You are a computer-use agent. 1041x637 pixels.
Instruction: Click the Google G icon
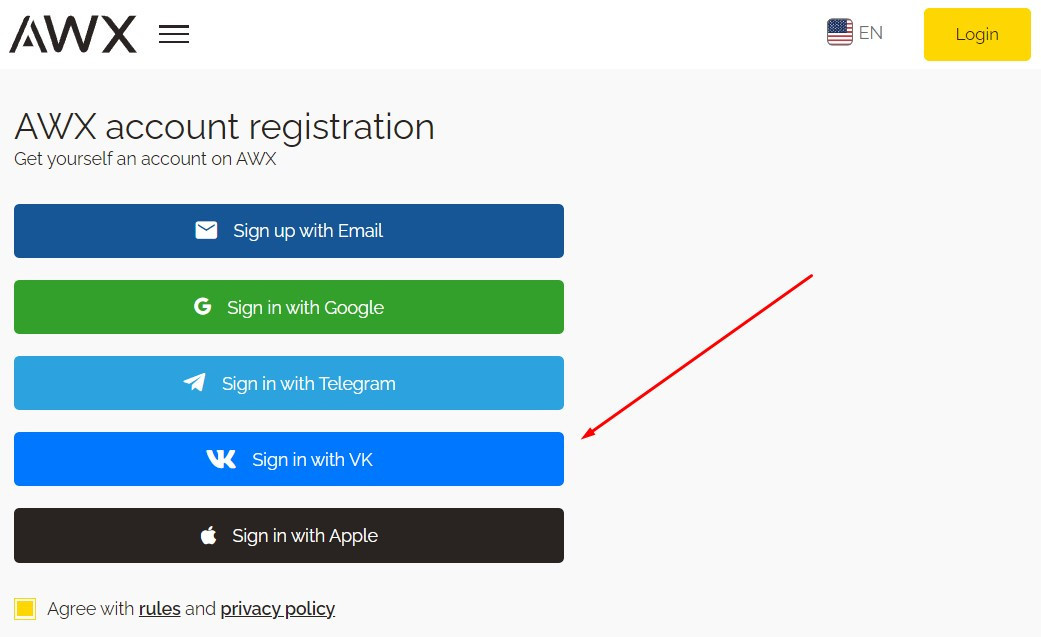pos(202,307)
